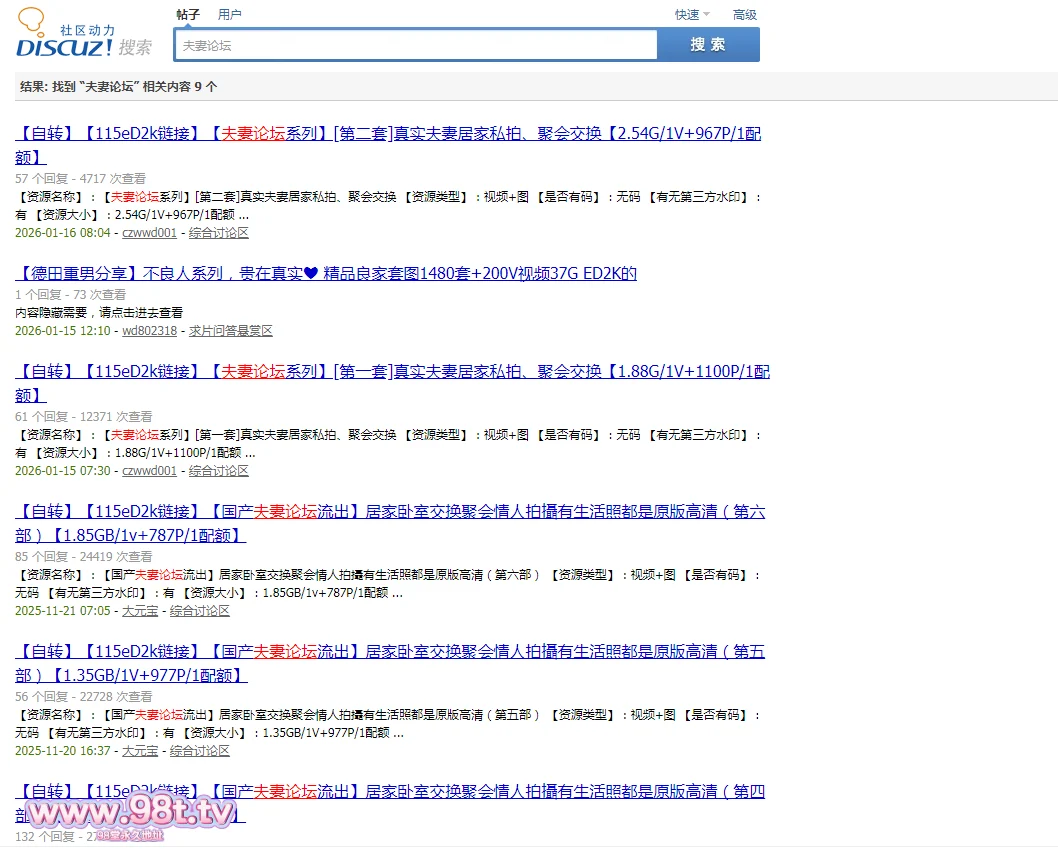Focus the search keyword input field
Viewport: 1058px width, 850px height.
click(x=415, y=45)
